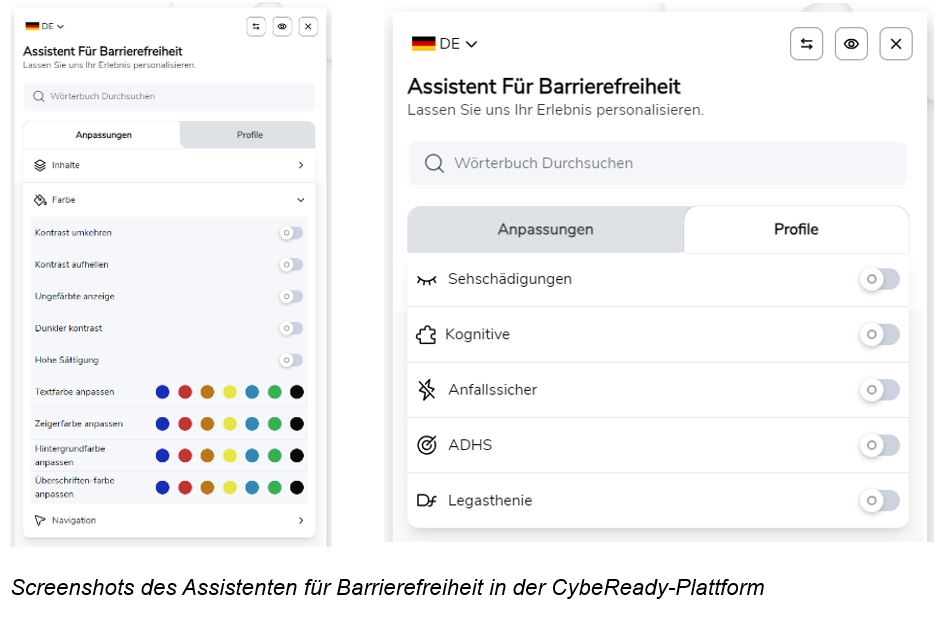The image size is (951, 622).
Task: Expand the Navigation section
Action: pos(300,520)
